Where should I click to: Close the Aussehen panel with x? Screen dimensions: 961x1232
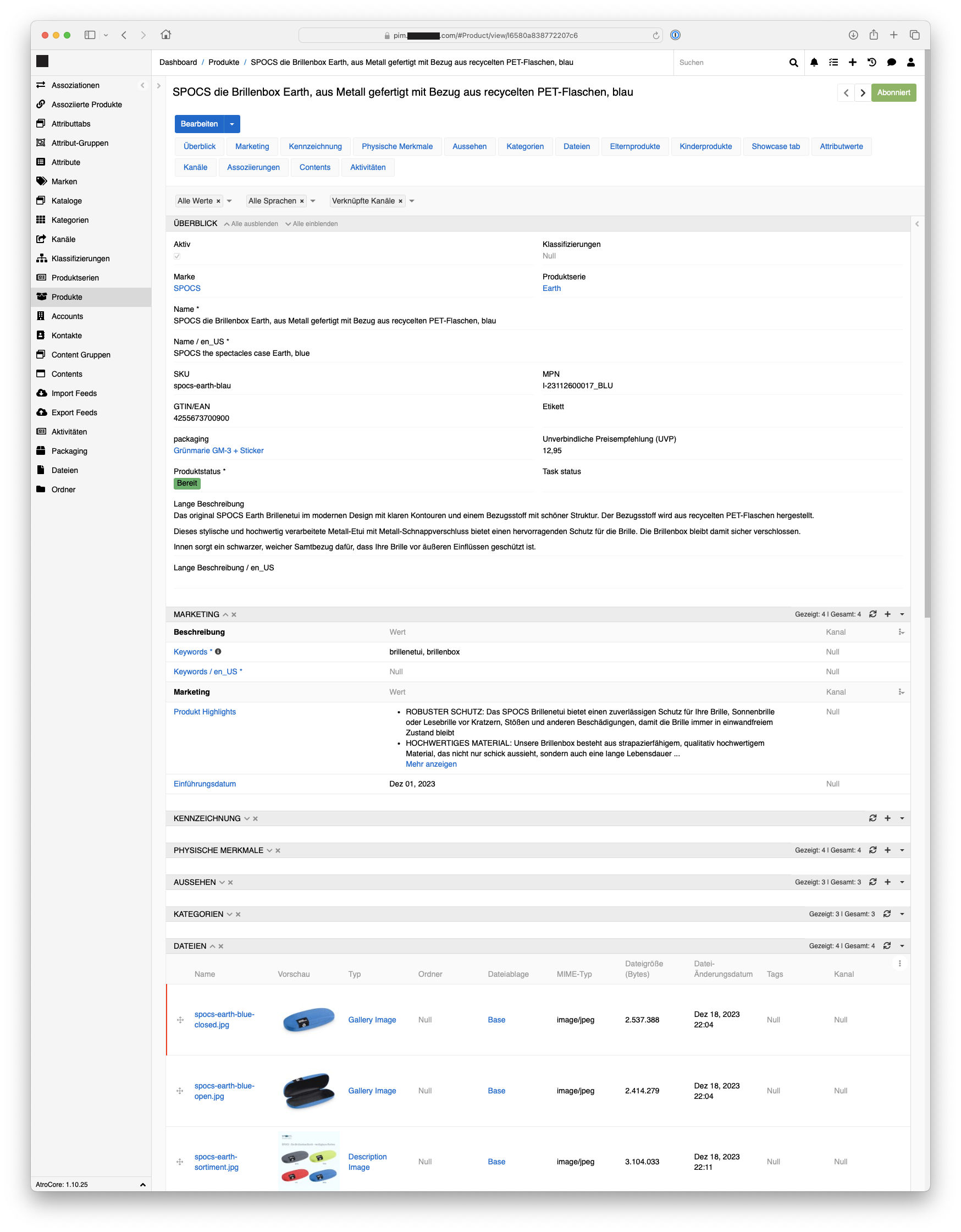(x=231, y=882)
